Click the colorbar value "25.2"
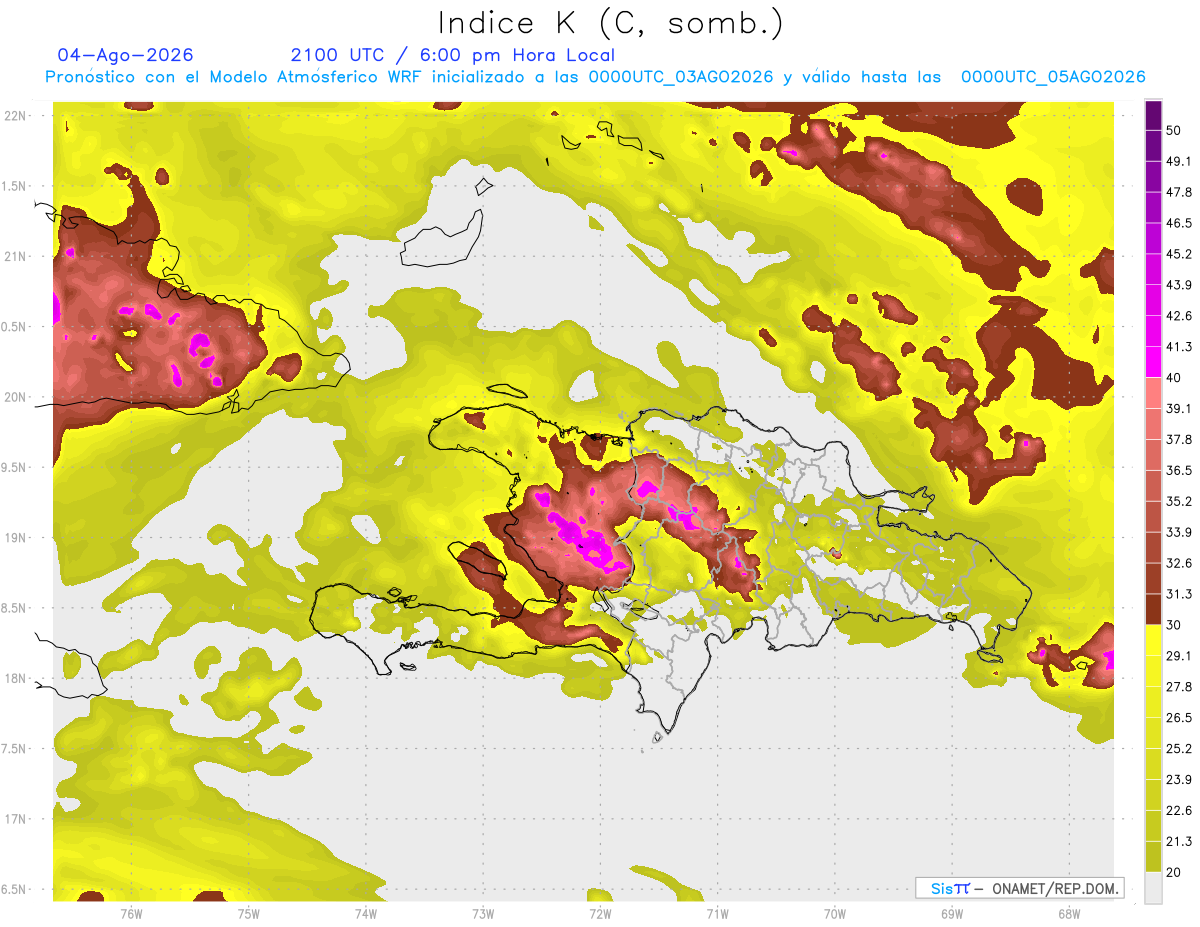 pos(1178,748)
